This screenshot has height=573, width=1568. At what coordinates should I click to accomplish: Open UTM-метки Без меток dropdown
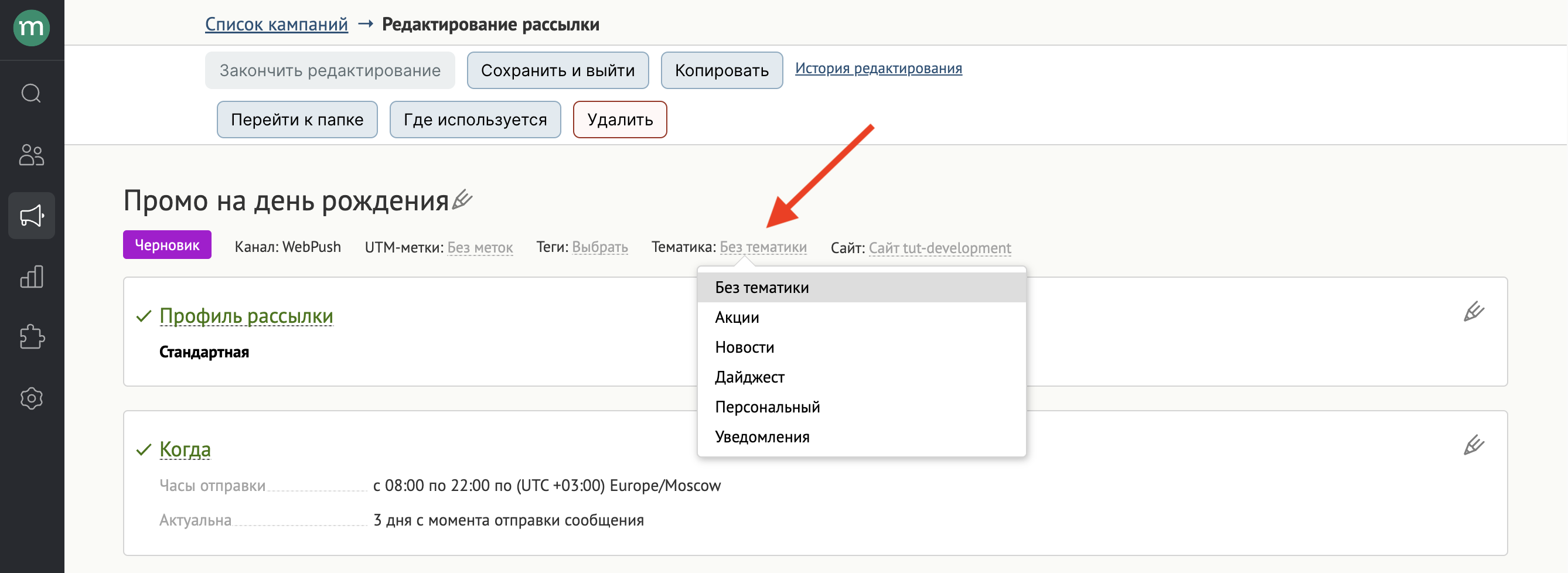[x=480, y=247]
